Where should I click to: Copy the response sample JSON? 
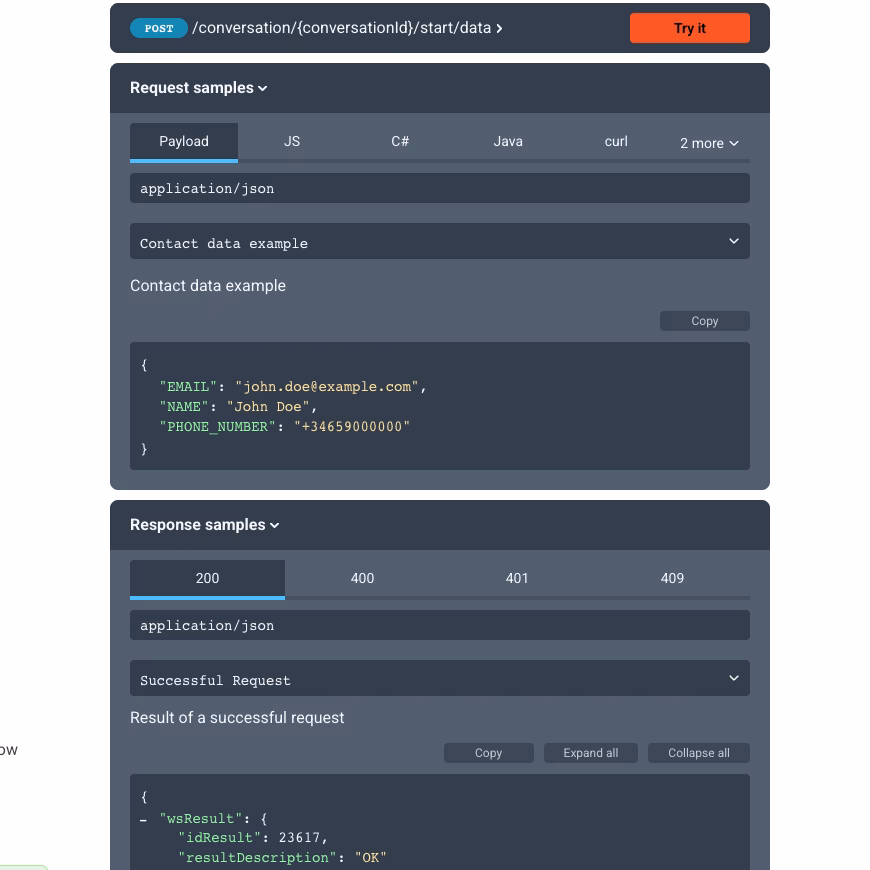pyautogui.click(x=488, y=753)
